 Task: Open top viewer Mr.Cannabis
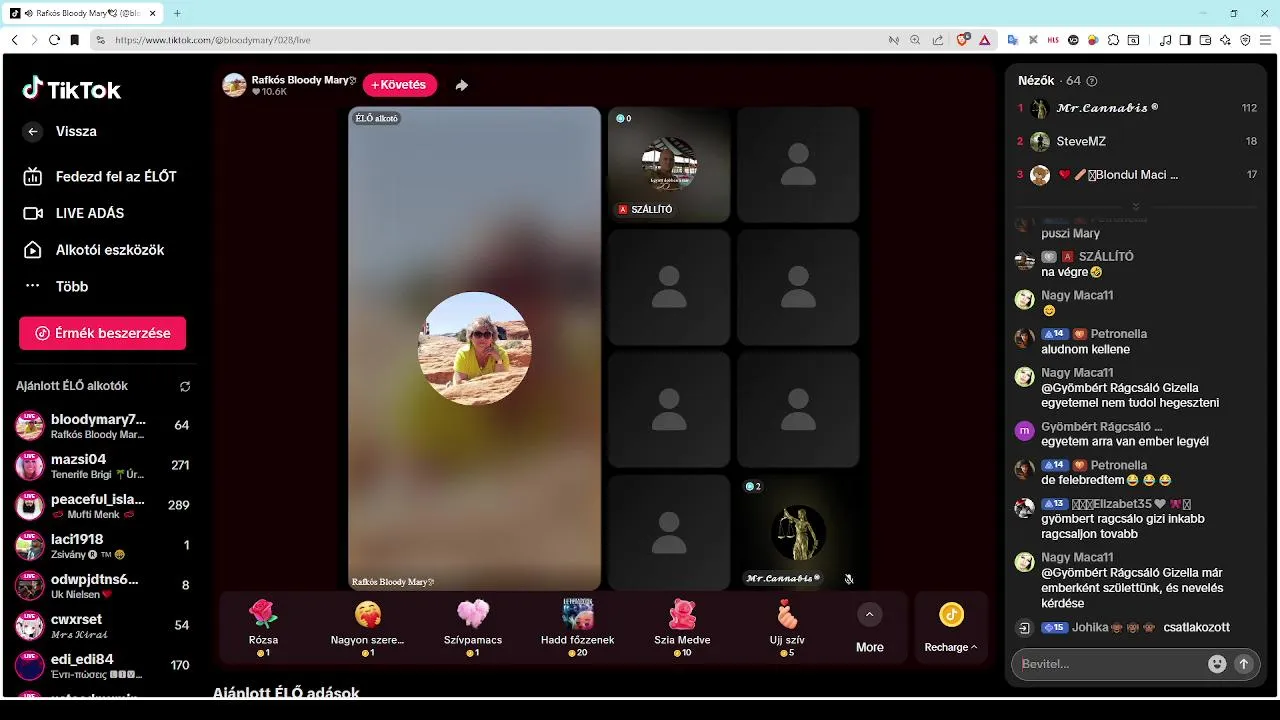(x=1137, y=108)
